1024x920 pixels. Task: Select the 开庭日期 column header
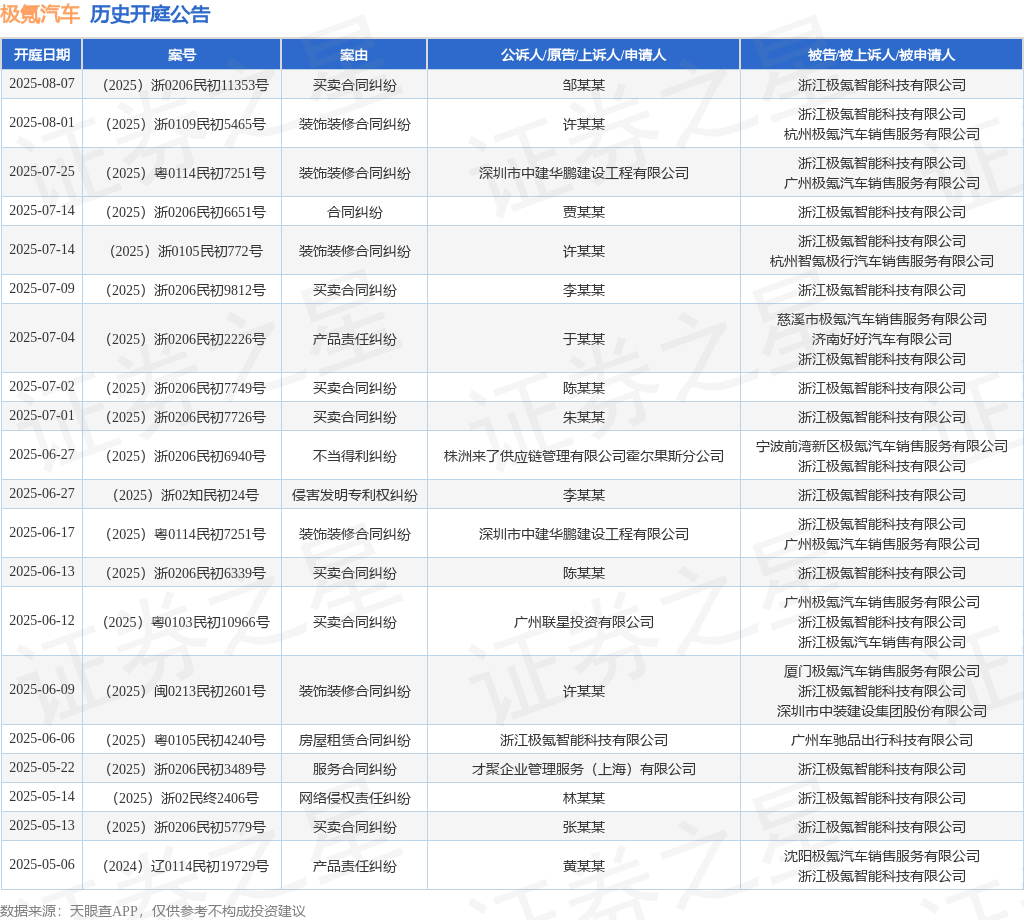tap(42, 55)
